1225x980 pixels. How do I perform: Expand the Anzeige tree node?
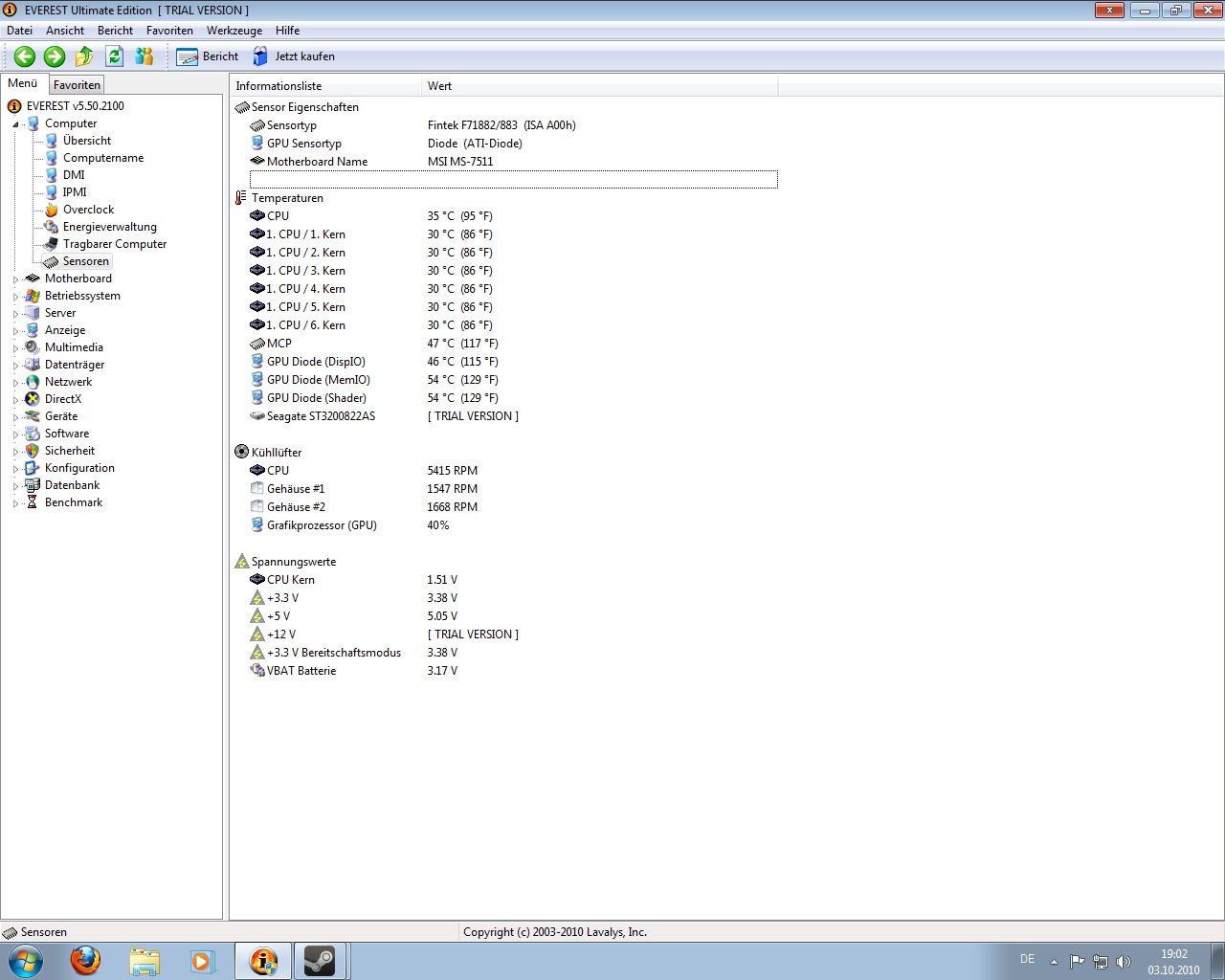click(x=15, y=331)
